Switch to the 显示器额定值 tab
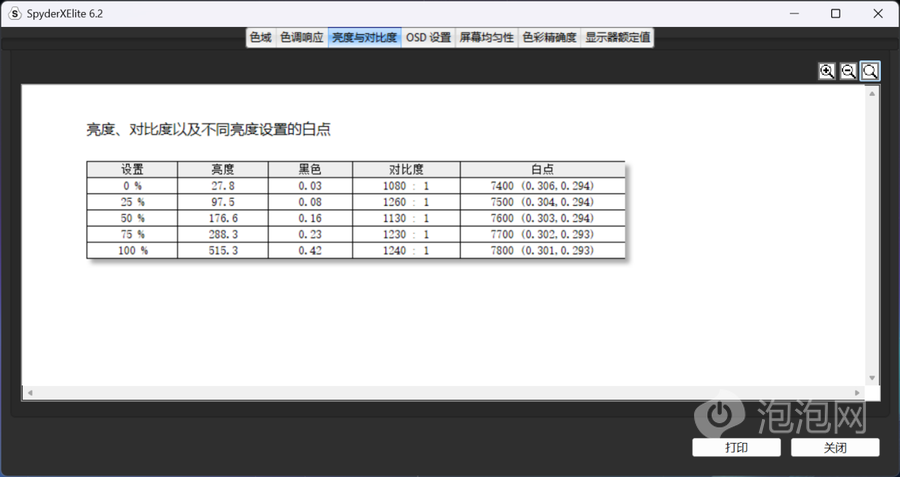The image size is (900, 477). point(618,38)
